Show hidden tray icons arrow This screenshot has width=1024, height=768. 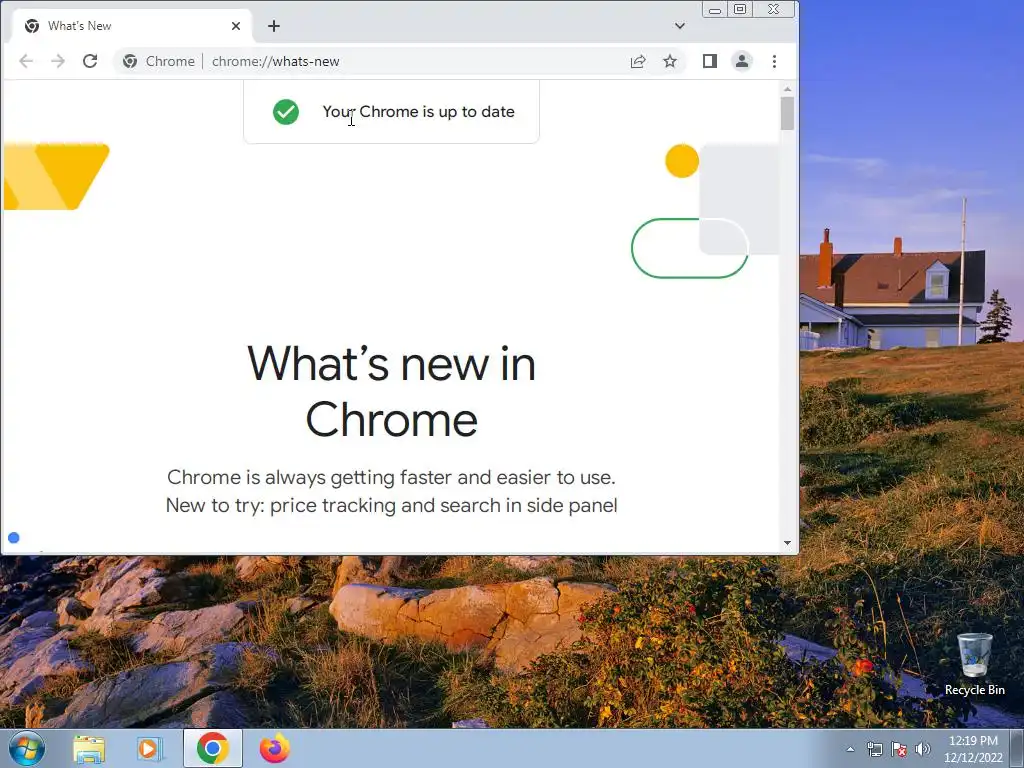pos(850,749)
